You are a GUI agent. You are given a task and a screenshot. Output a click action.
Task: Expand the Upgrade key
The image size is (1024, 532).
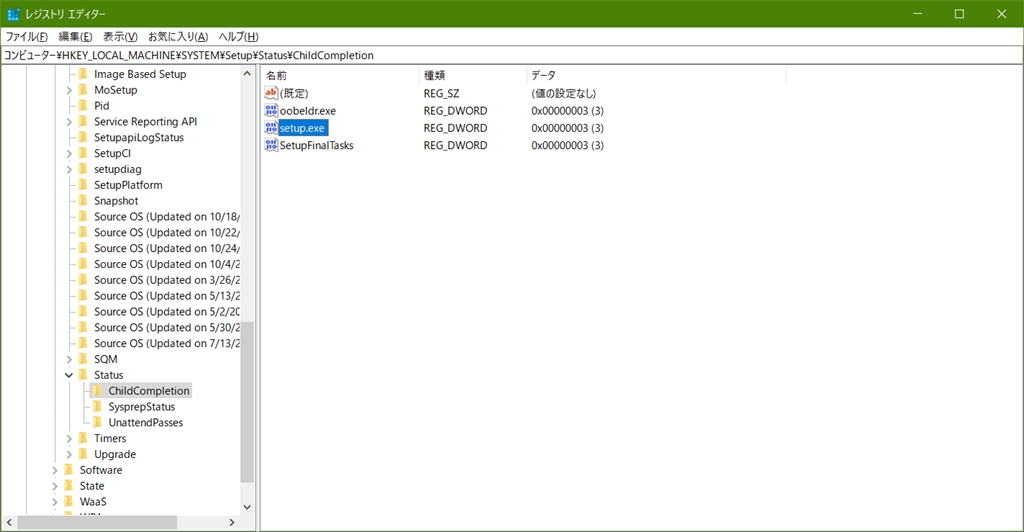[69, 454]
